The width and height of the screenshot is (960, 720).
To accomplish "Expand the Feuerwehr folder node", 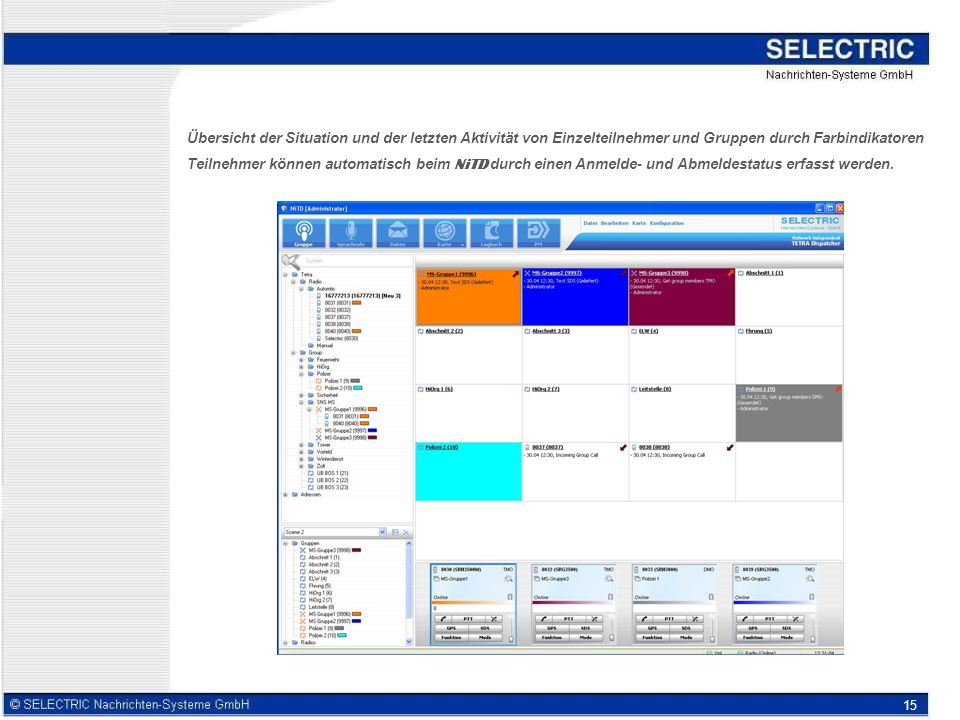I will (301, 360).
